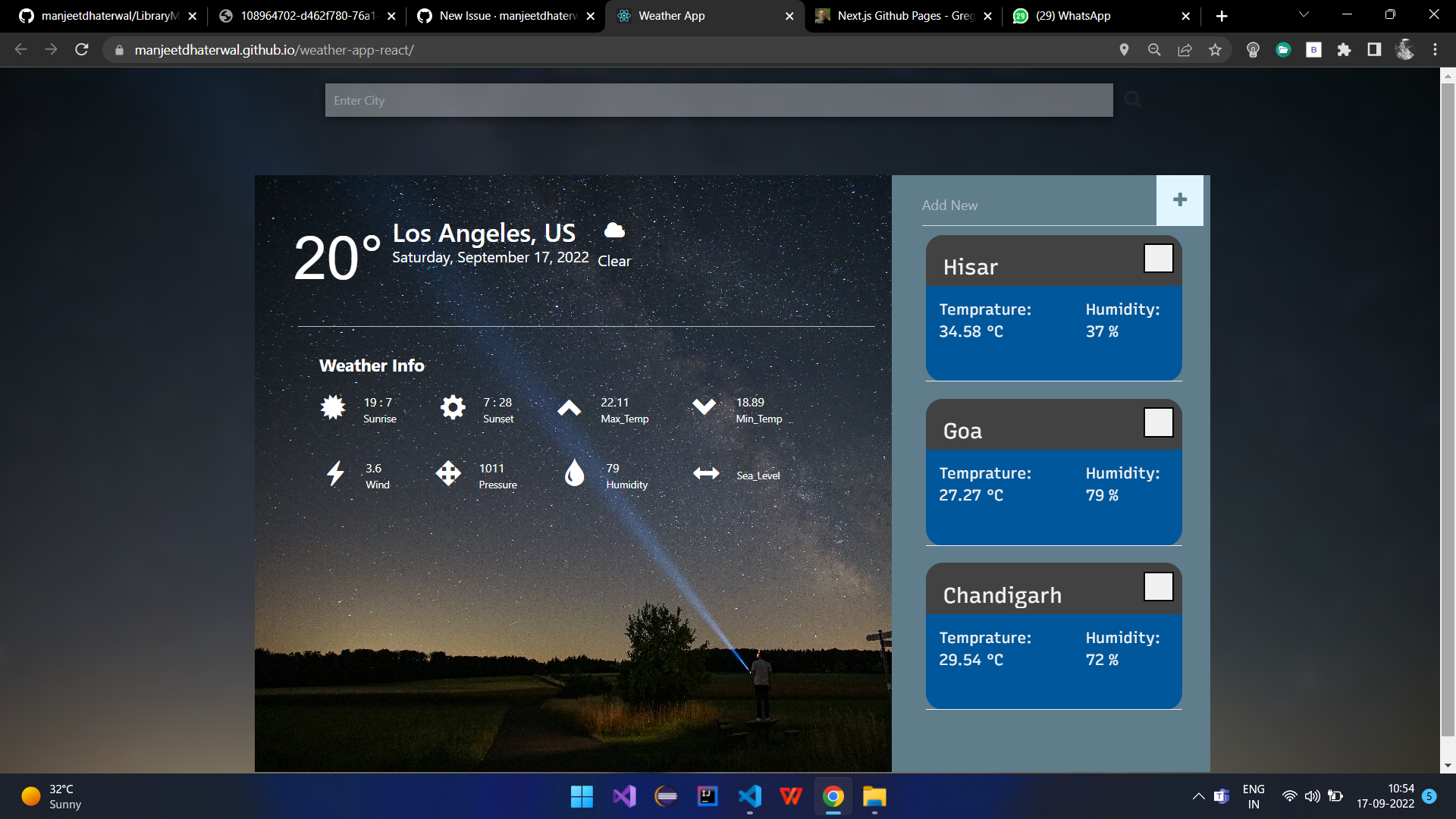Toggle the Chandigarh card checkbox
The image size is (1456, 819).
(1158, 586)
